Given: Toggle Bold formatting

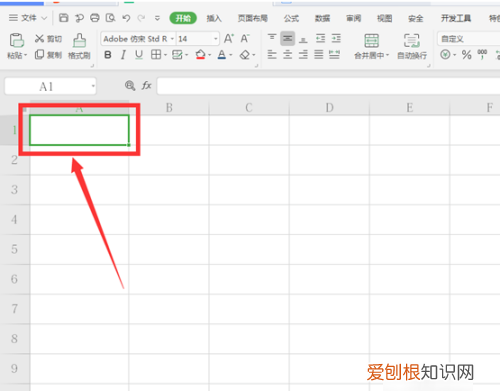Looking at the screenshot, I should (x=108, y=55).
